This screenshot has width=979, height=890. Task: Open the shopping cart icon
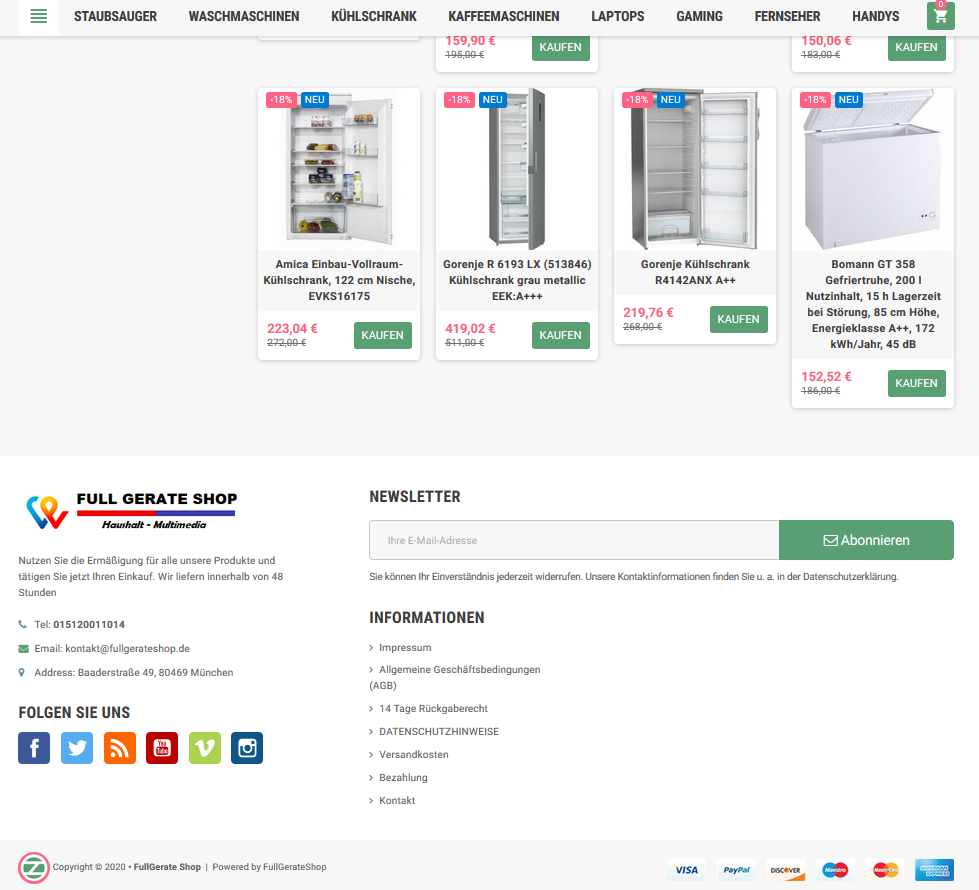tap(940, 16)
